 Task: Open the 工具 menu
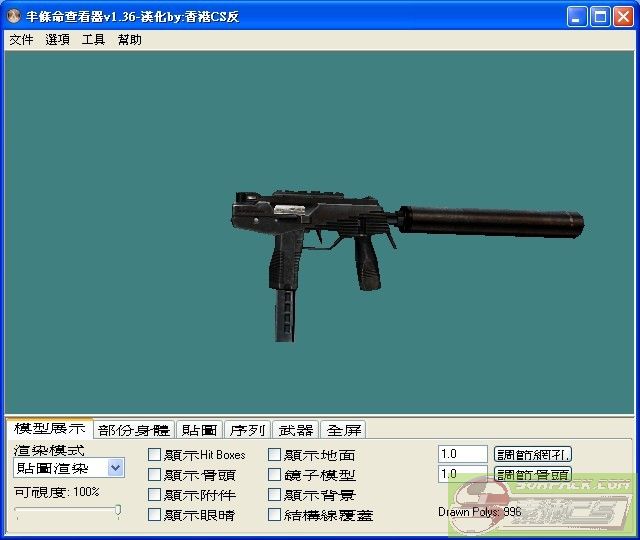[93, 40]
